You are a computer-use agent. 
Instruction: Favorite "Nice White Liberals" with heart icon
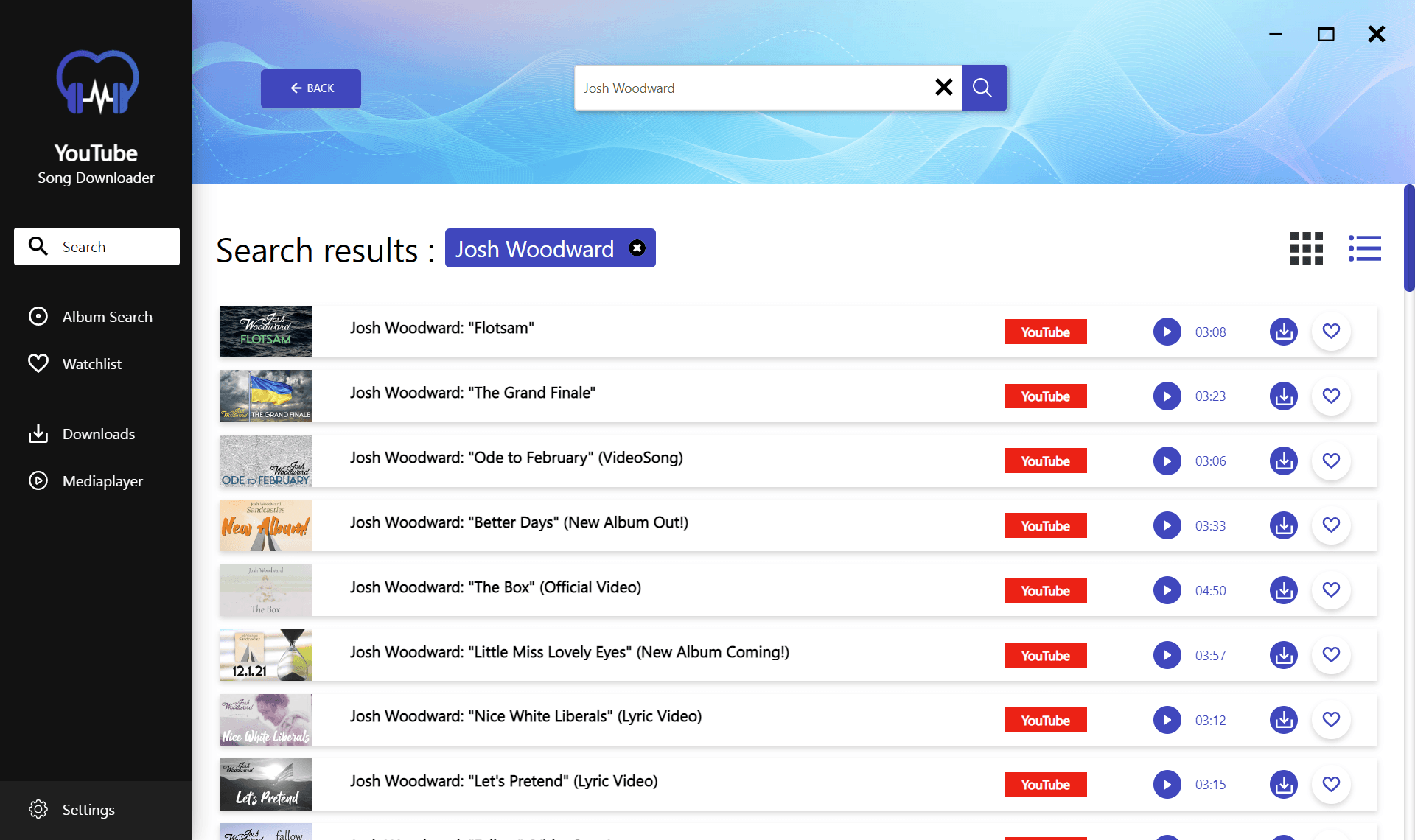pyautogui.click(x=1331, y=720)
